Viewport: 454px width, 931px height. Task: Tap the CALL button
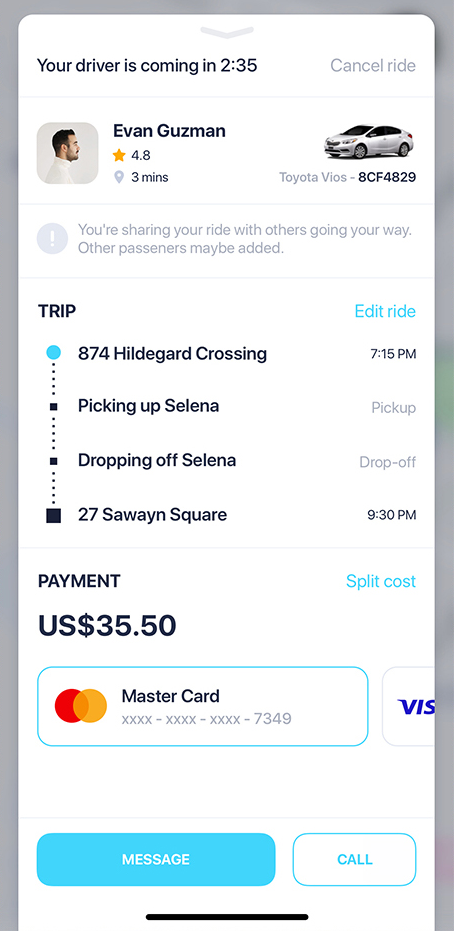tap(354, 859)
